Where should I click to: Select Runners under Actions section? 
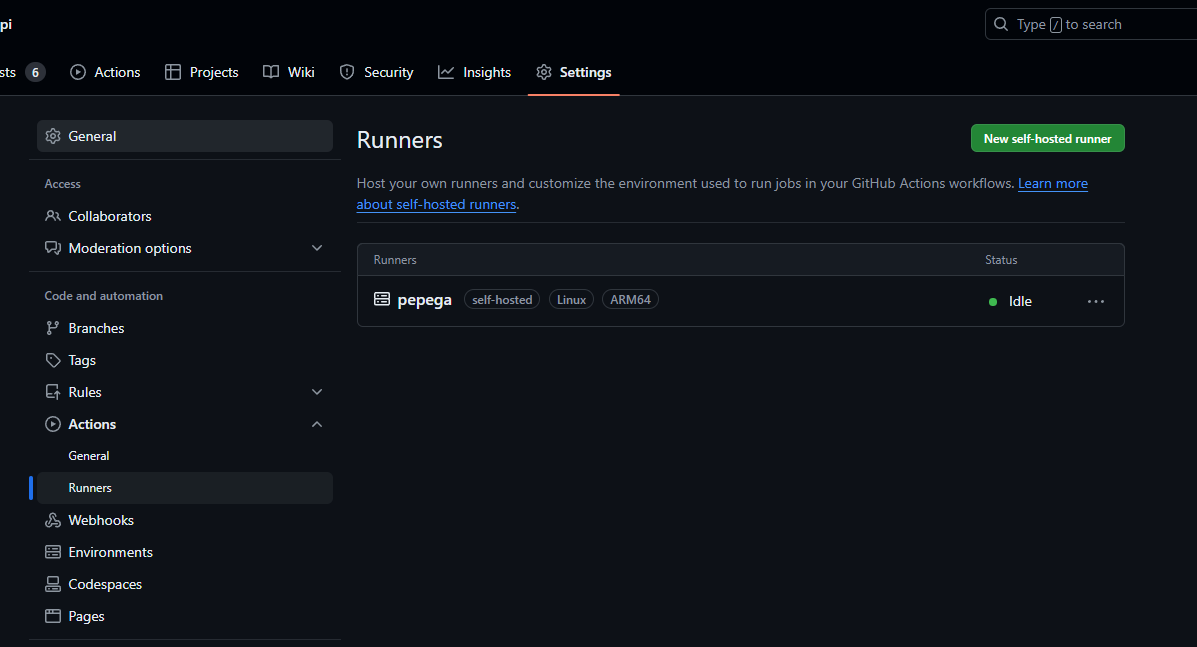tap(185, 488)
